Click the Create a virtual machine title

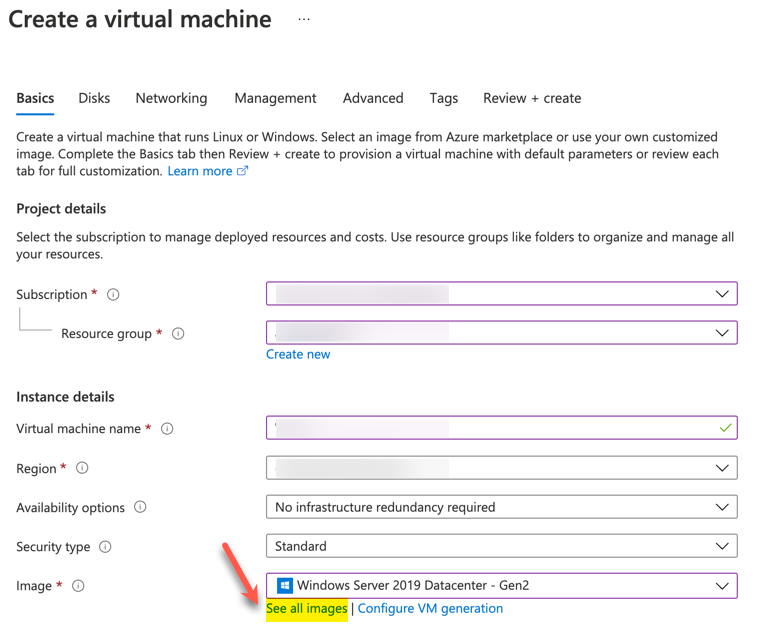click(140, 19)
